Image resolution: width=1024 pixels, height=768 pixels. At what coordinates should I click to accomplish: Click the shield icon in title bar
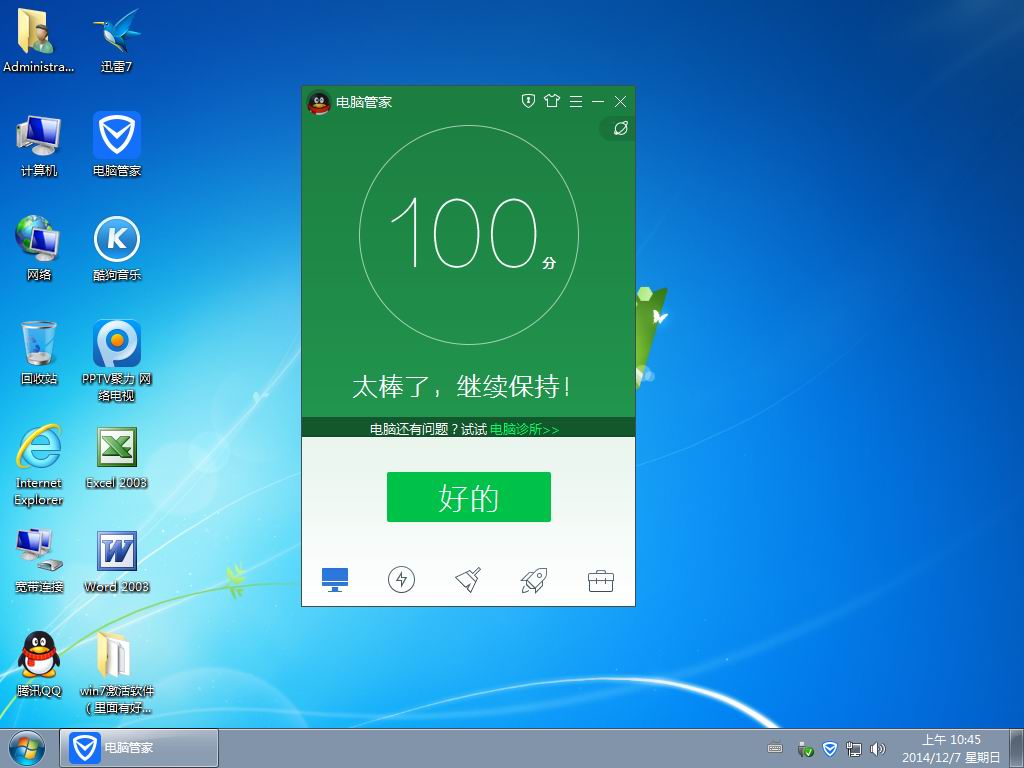point(528,101)
